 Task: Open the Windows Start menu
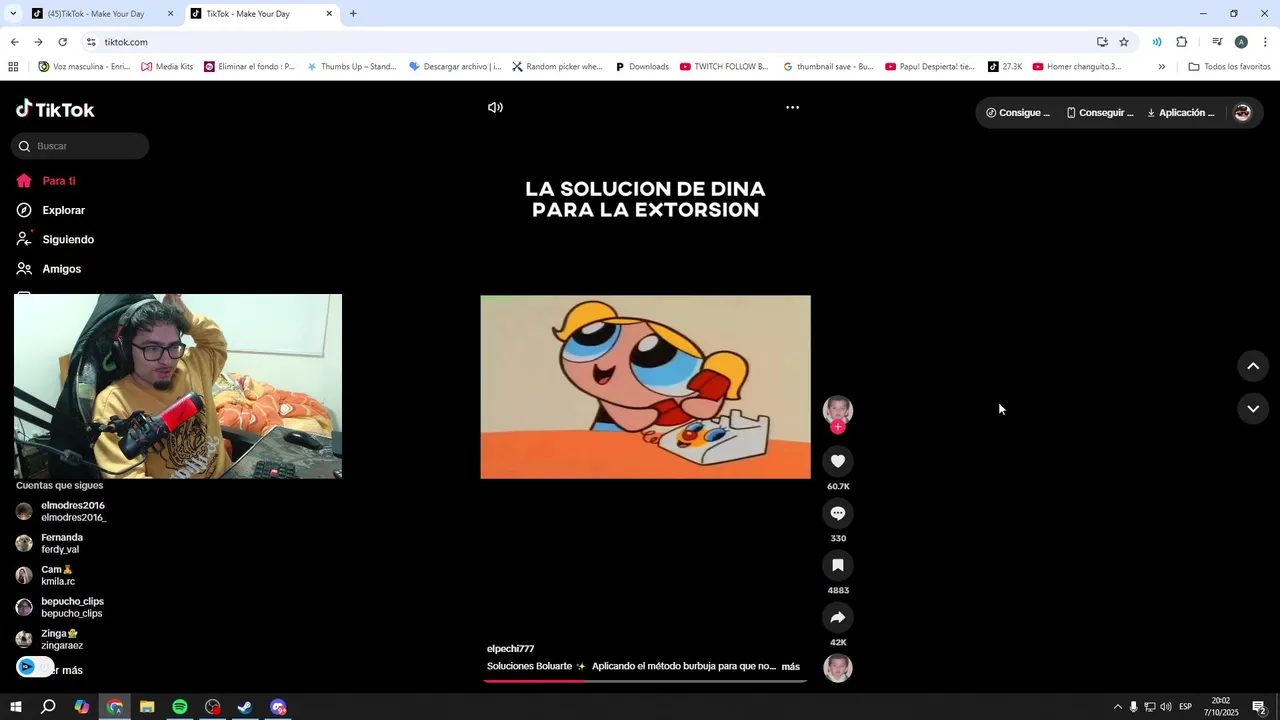tap(15, 707)
